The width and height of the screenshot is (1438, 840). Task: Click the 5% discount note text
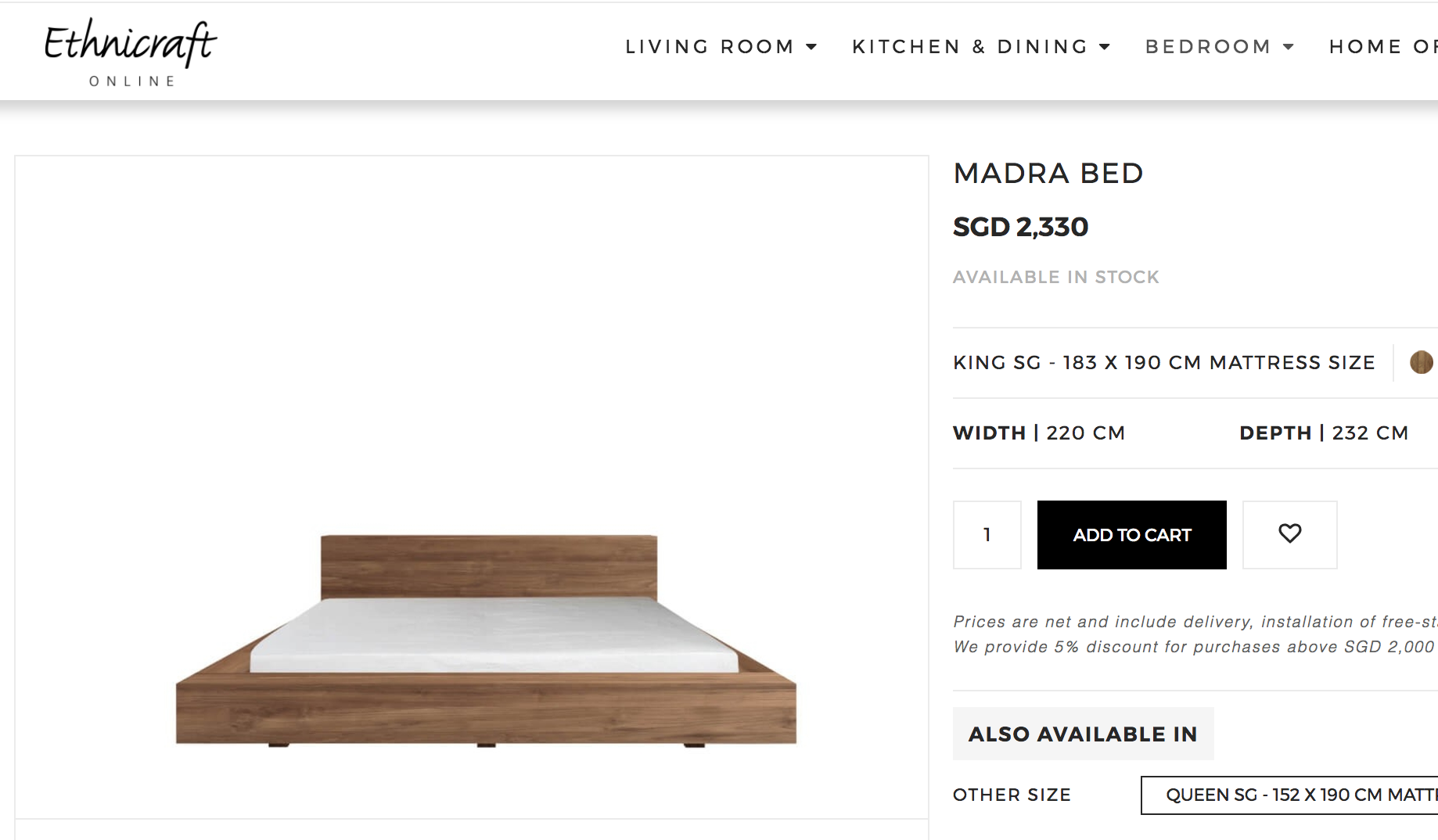[1193, 647]
